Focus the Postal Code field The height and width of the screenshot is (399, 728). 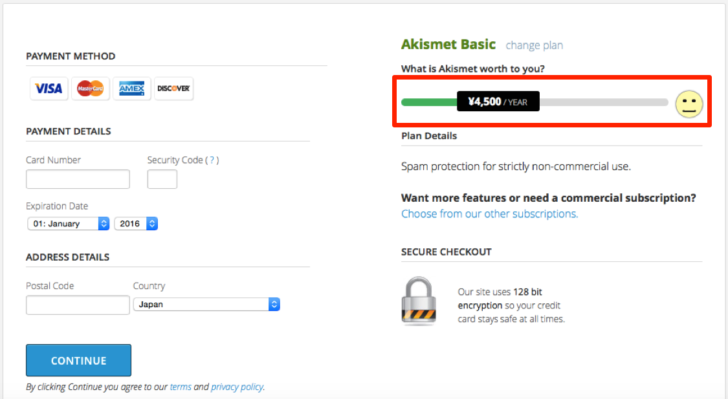(78, 305)
